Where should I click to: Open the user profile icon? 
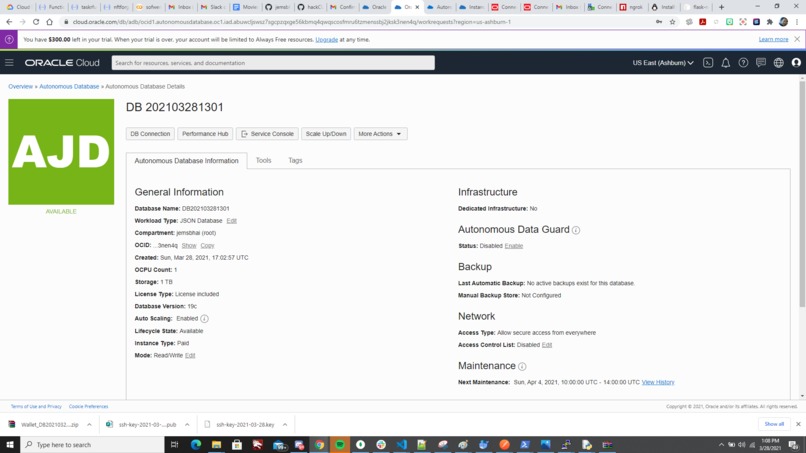[x=796, y=63]
